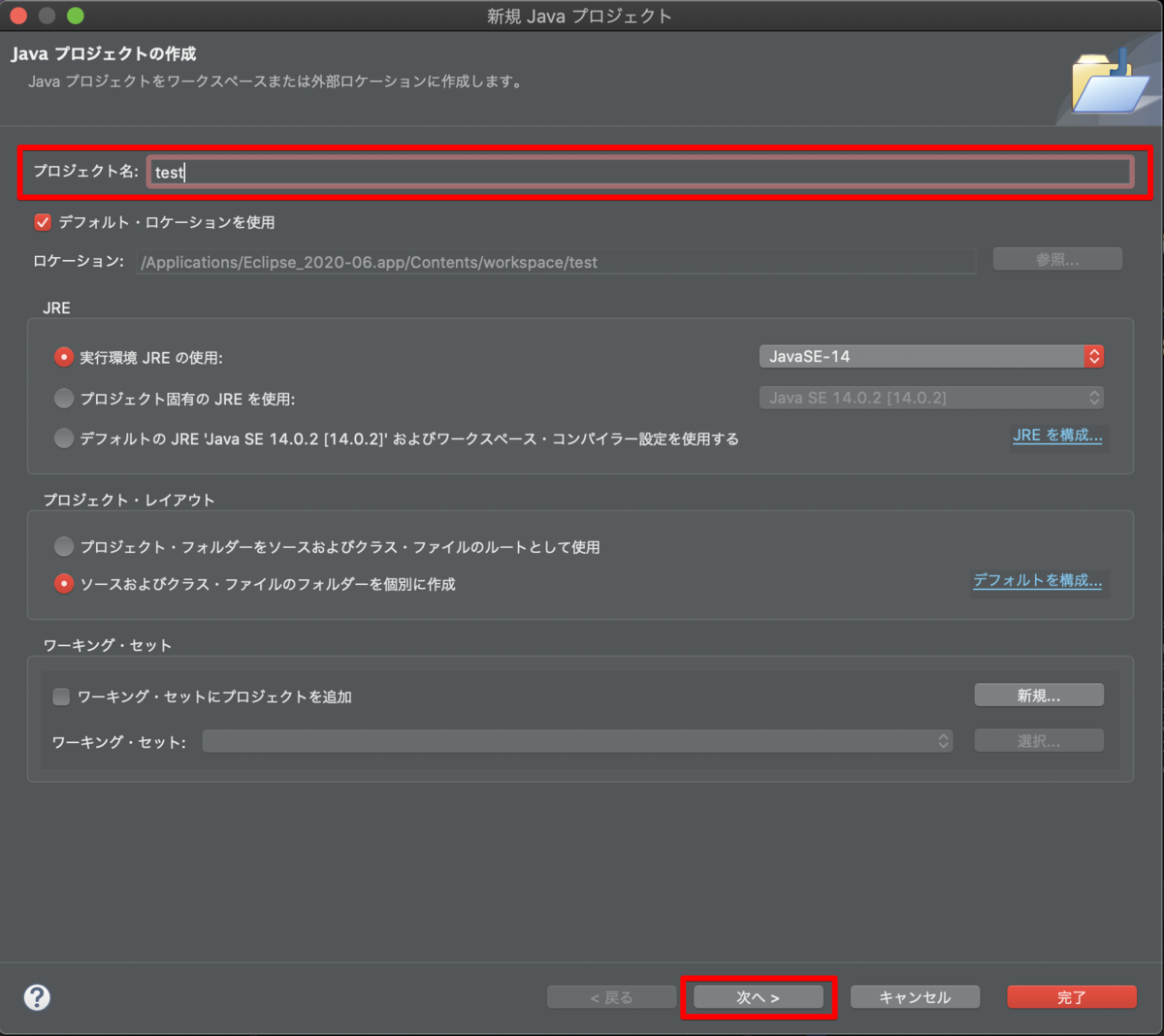1164x1036 pixels.
Task: Close the 新規 Java プロジェクト window
Action: 17,16
